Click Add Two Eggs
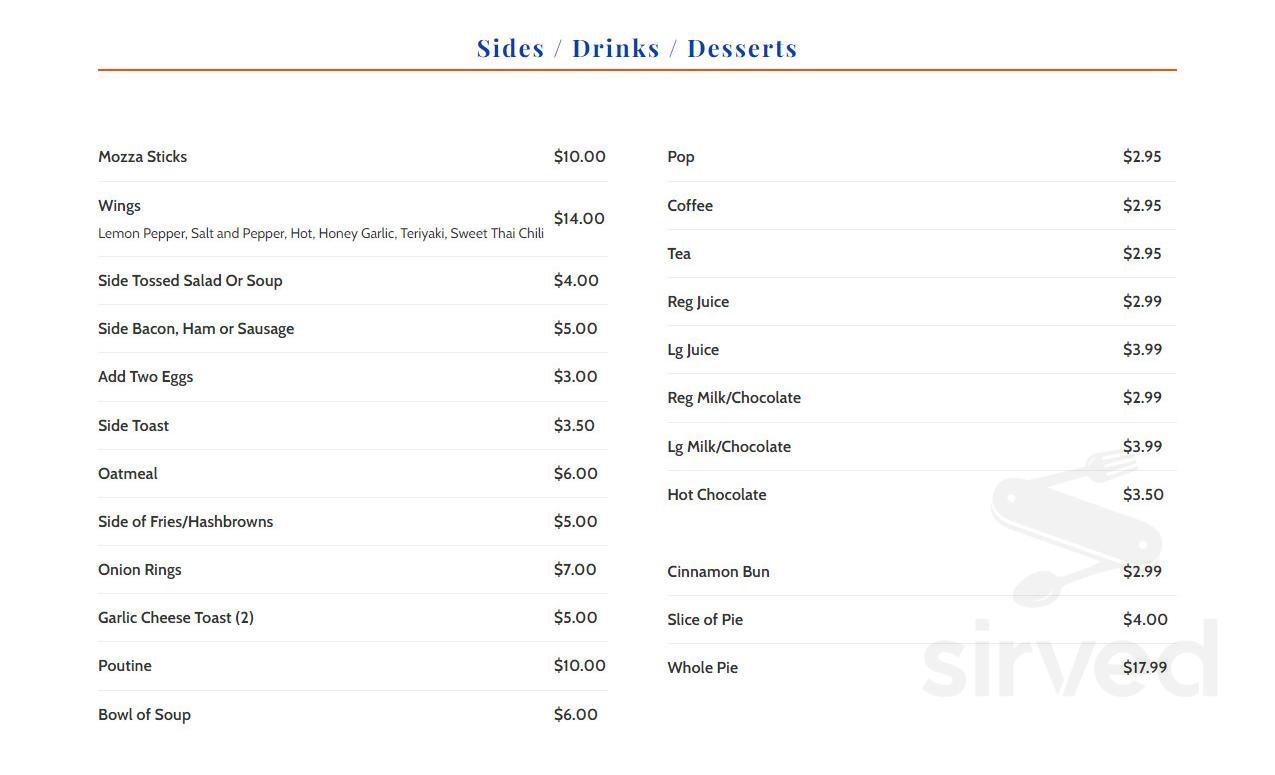The width and height of the screenshot is (1275, 775). (145, 376)
